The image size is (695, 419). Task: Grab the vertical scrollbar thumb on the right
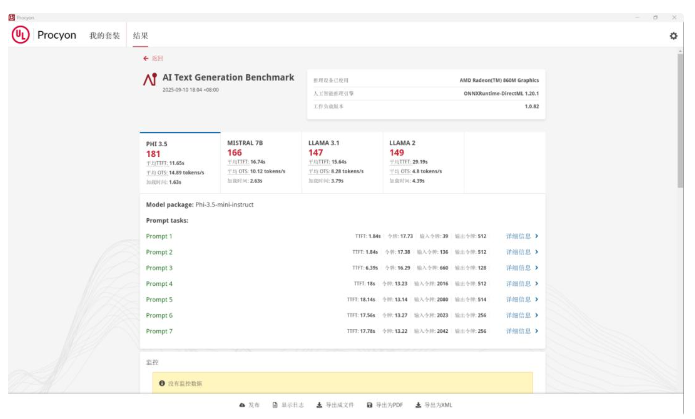coord(680,121)
